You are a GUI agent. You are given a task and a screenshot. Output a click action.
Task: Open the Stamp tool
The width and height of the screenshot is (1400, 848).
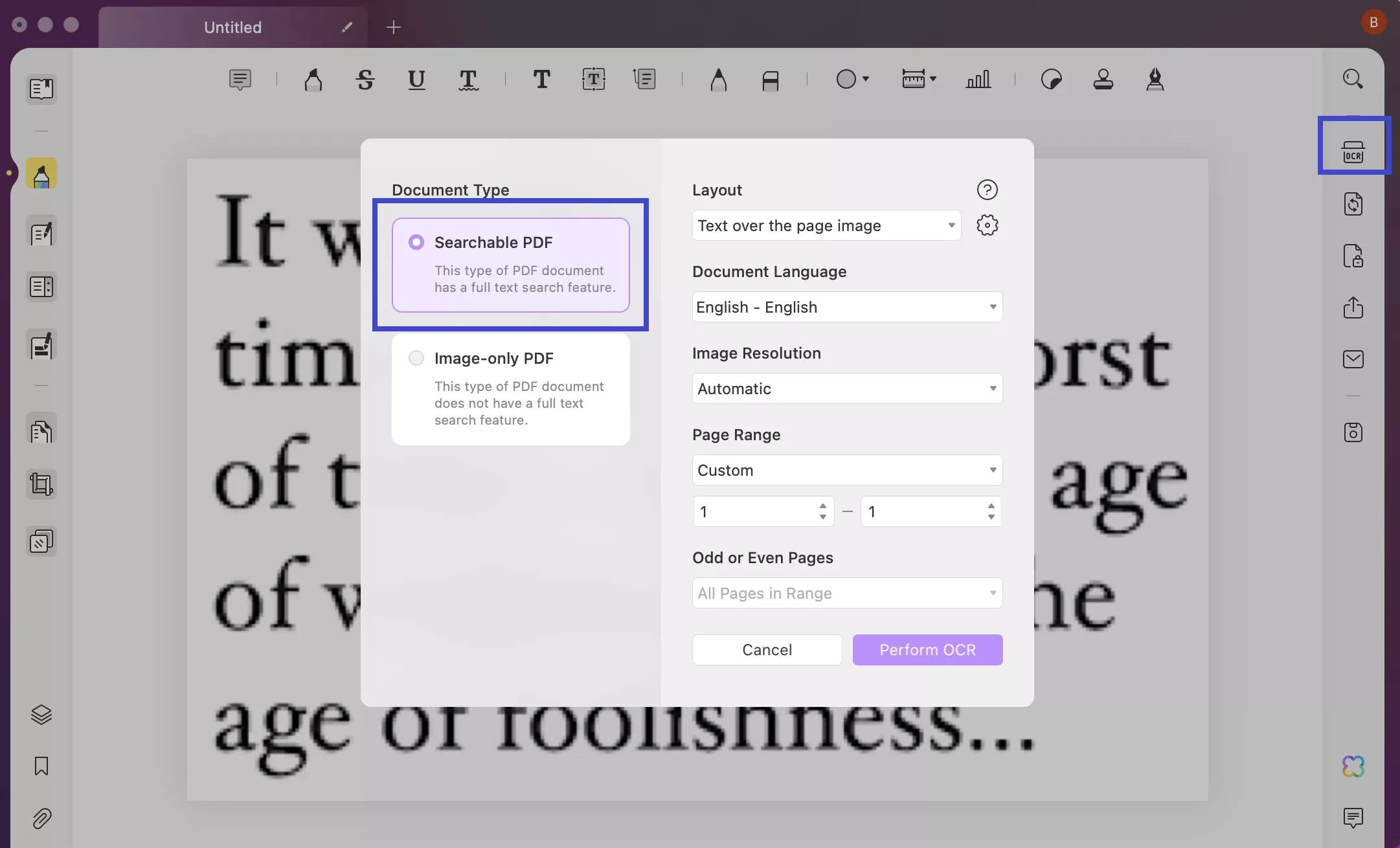click(1103, 79)
